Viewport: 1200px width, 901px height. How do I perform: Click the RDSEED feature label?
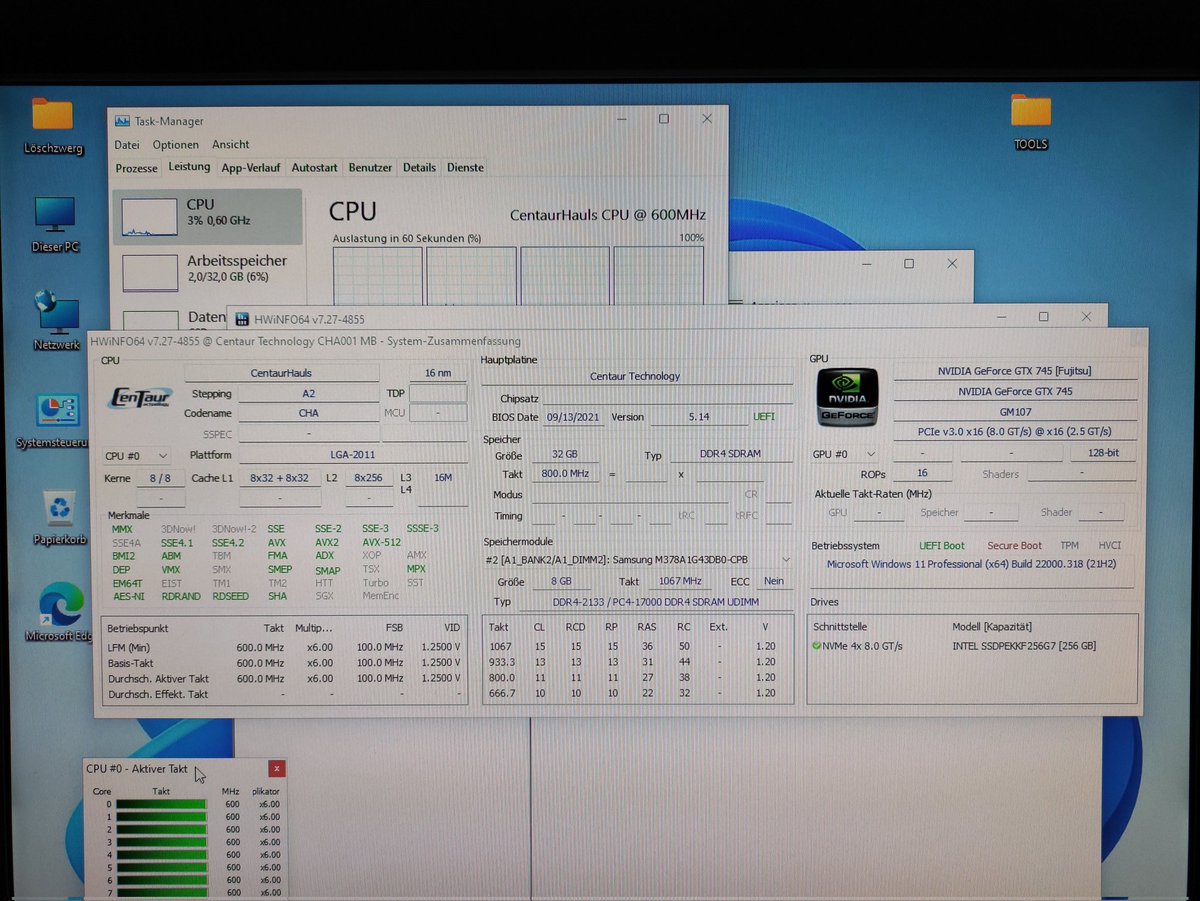(231, 597)
